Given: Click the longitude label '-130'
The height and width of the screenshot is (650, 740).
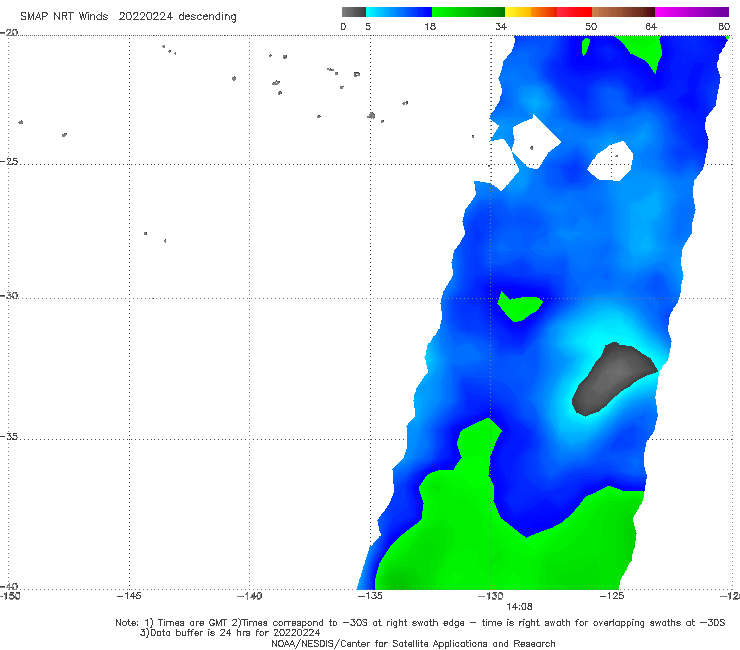Looking at the screenshot, I should coord(491,596).
